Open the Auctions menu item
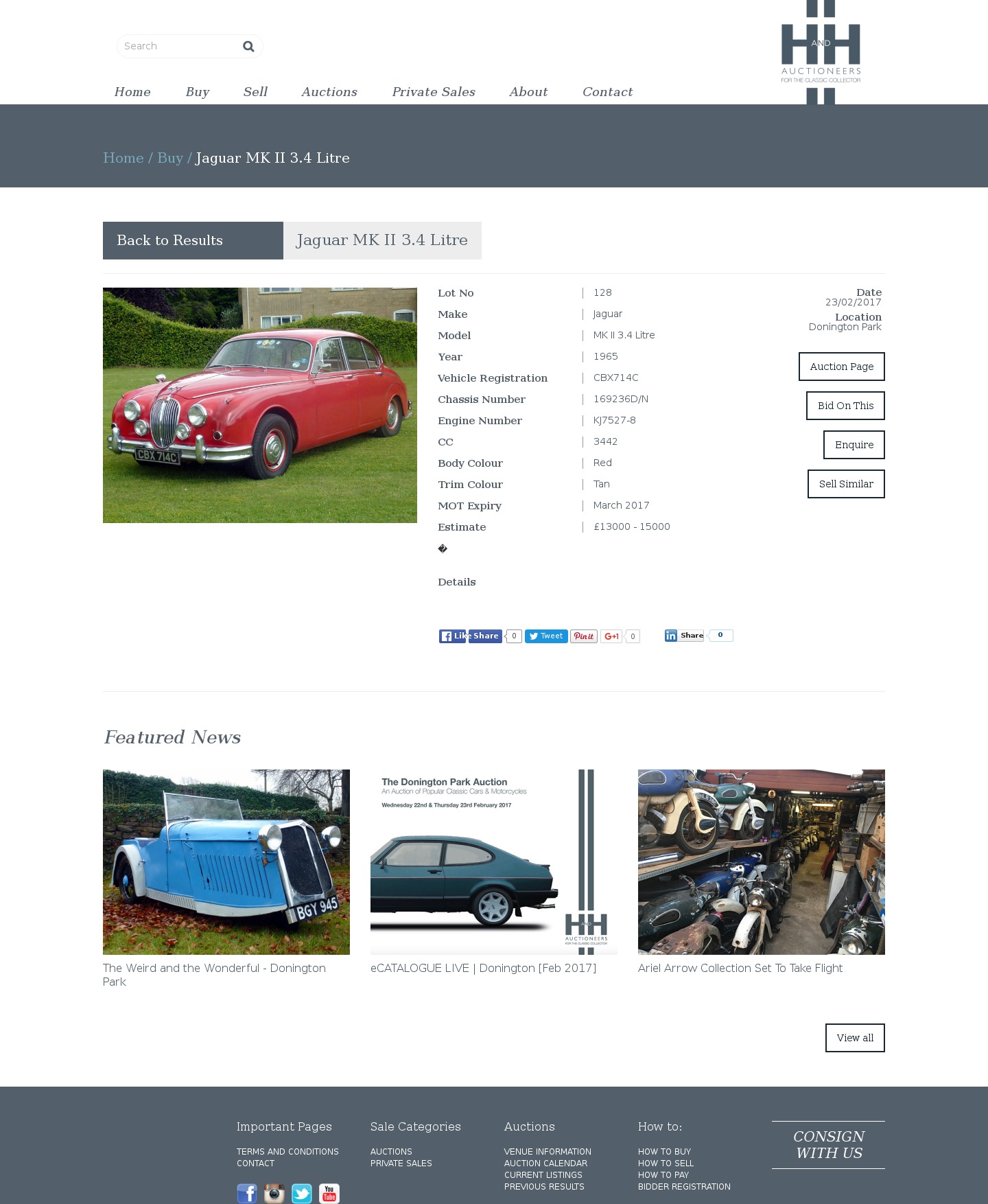Screen dimensions: 988x1204 (329, 92)
